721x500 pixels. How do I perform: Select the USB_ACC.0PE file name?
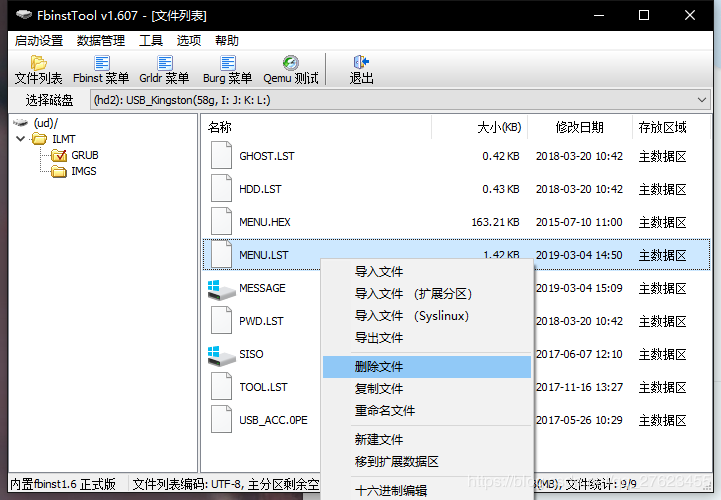pos(273,420)
